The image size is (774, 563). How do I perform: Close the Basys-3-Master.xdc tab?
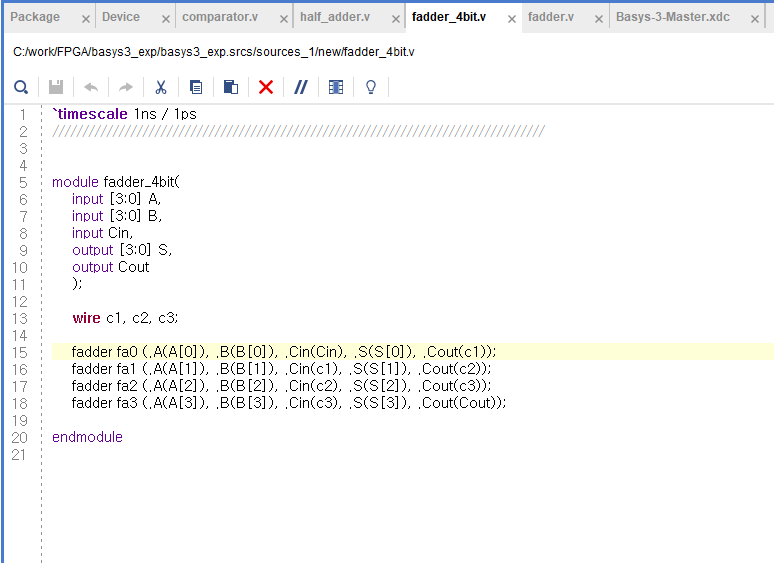tap(755, 19)
